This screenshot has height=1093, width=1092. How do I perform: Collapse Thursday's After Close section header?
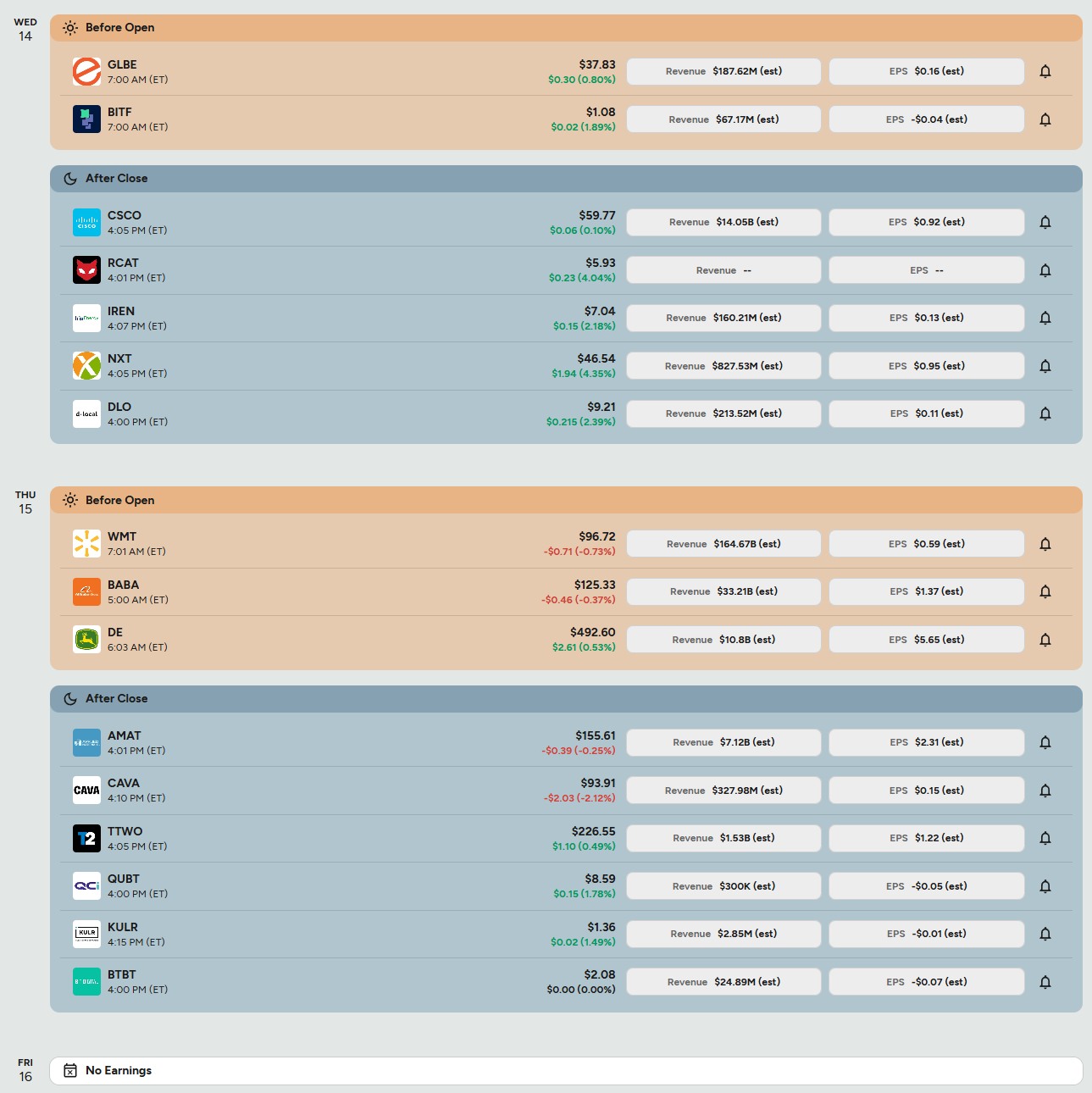coord(566,699)
